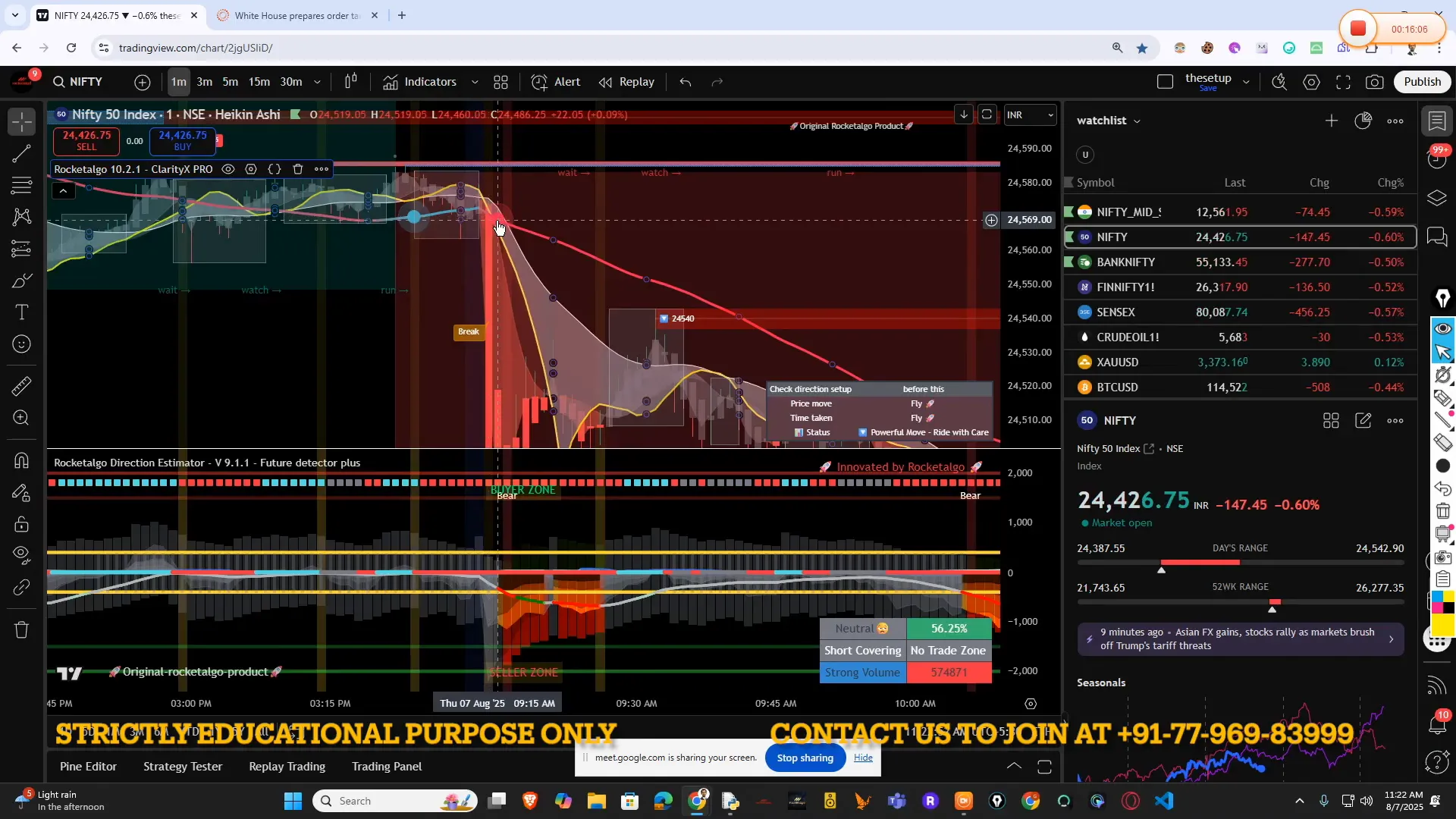Open the INR currency dropdown

coord(1030,115)
